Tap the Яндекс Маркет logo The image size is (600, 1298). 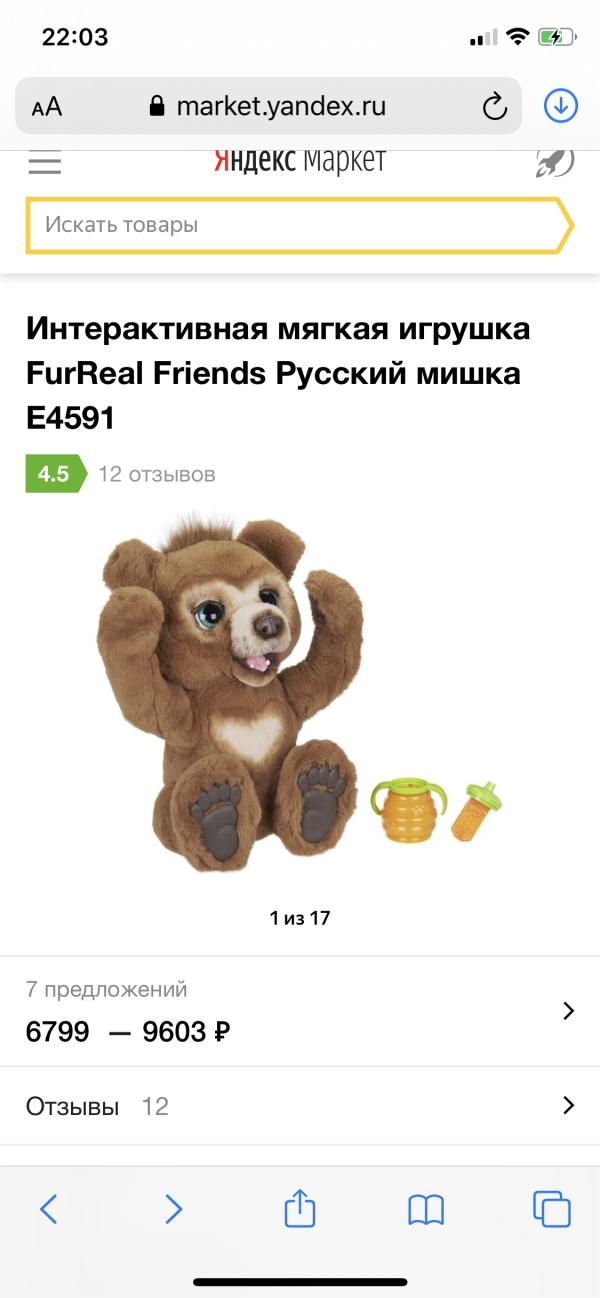click(299, 161)
